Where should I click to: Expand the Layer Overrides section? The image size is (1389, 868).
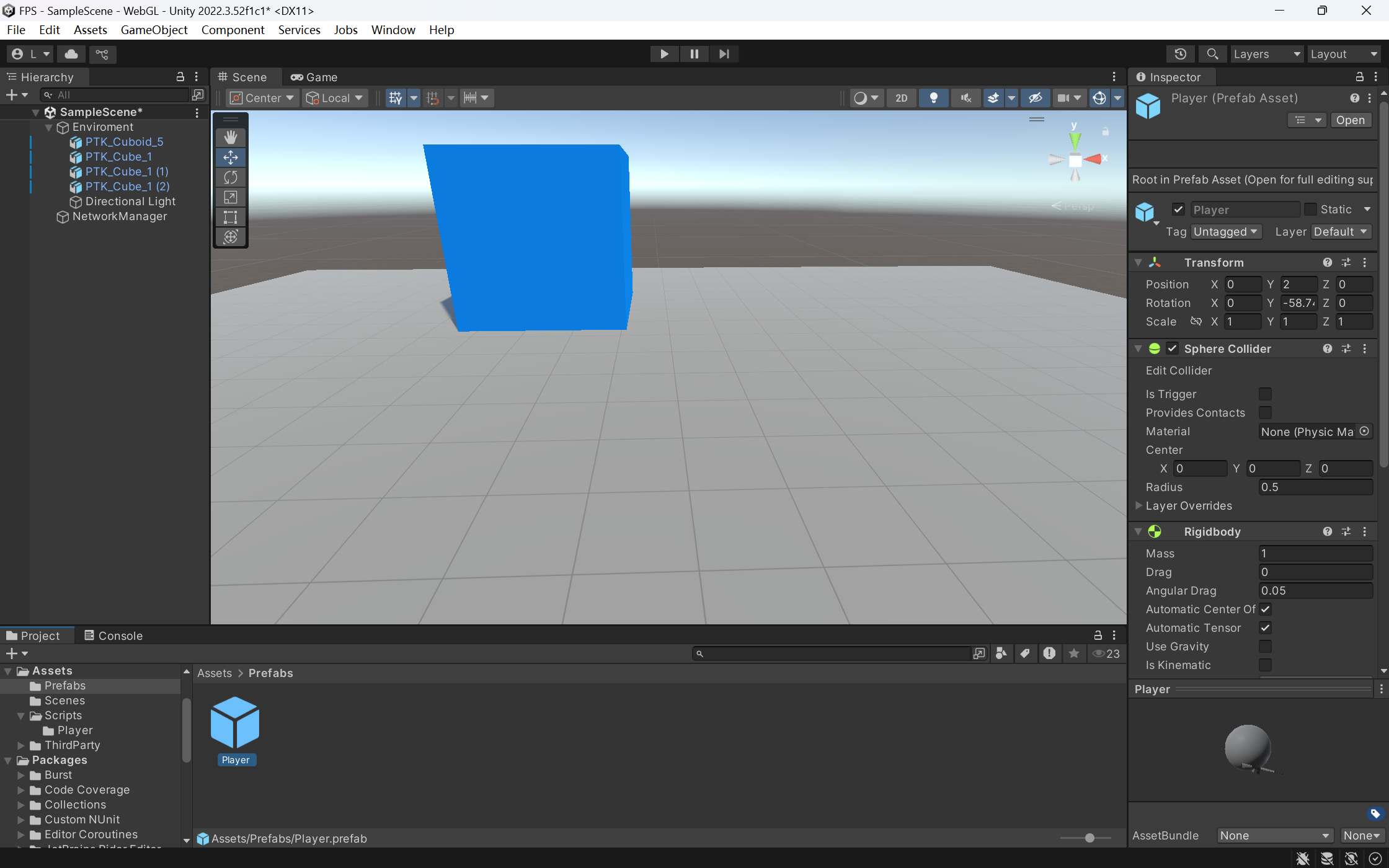click(x=1138, y=506)
